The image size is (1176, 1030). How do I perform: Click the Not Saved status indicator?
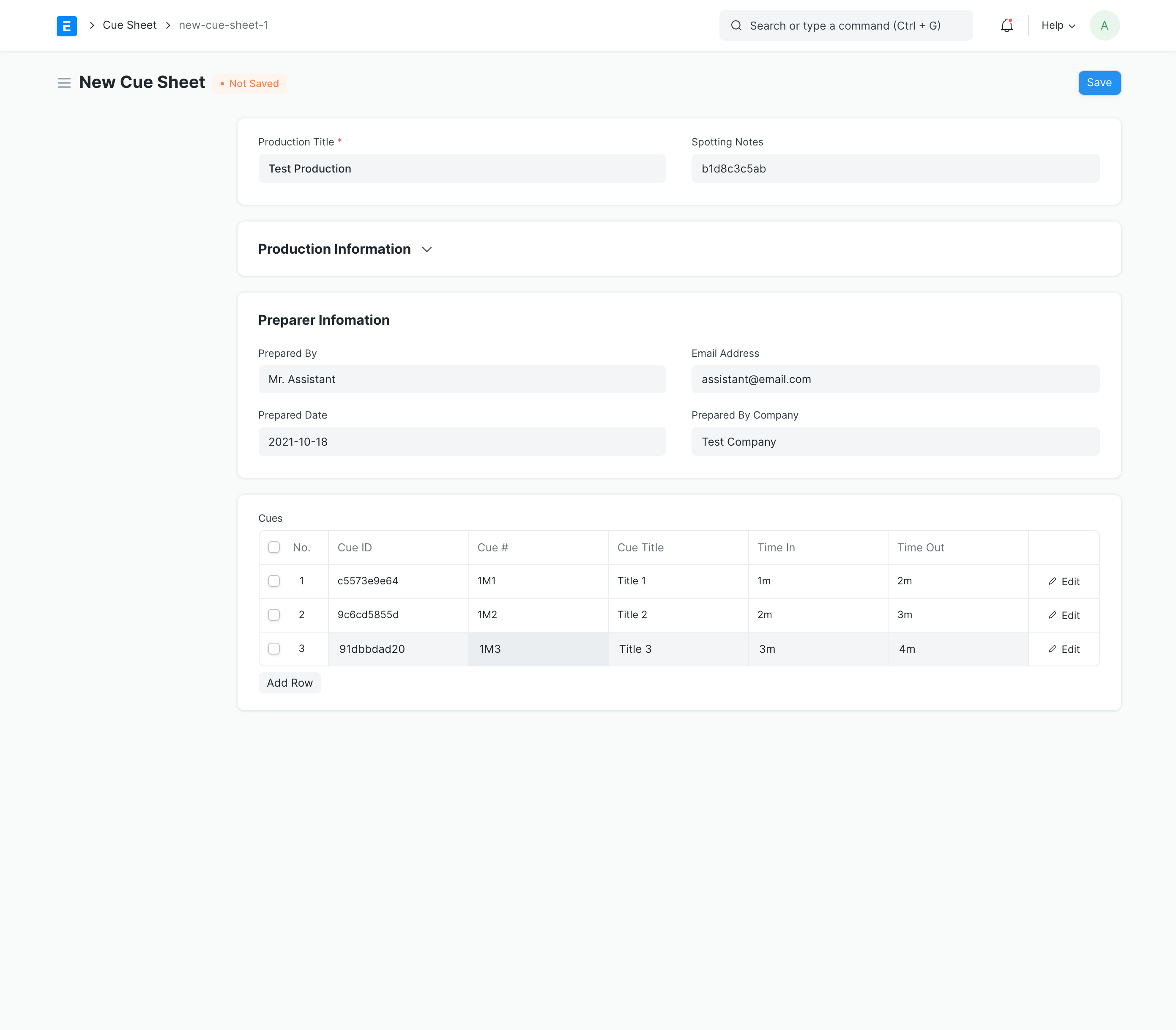250,83
